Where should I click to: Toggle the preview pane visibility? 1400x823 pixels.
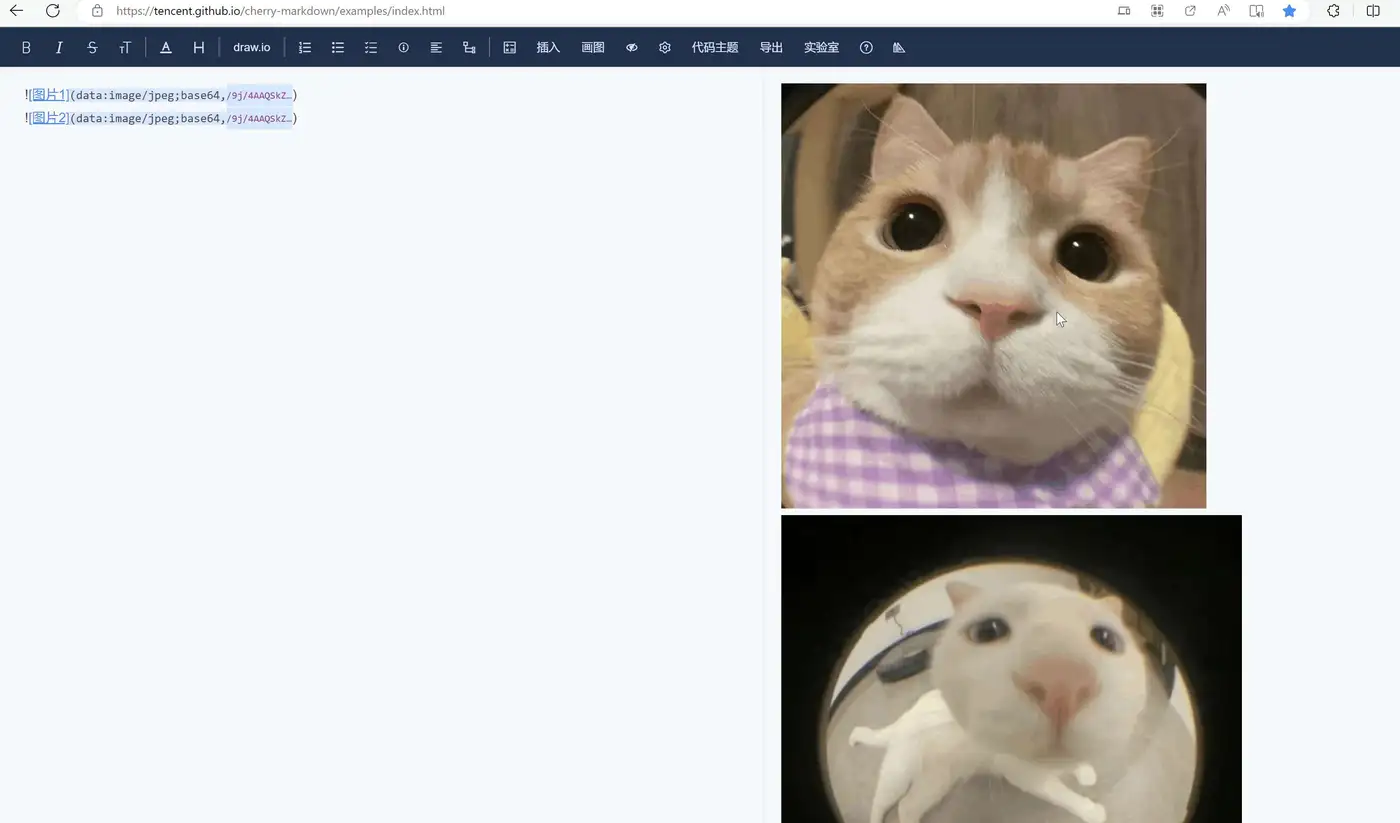pos(632,48)
